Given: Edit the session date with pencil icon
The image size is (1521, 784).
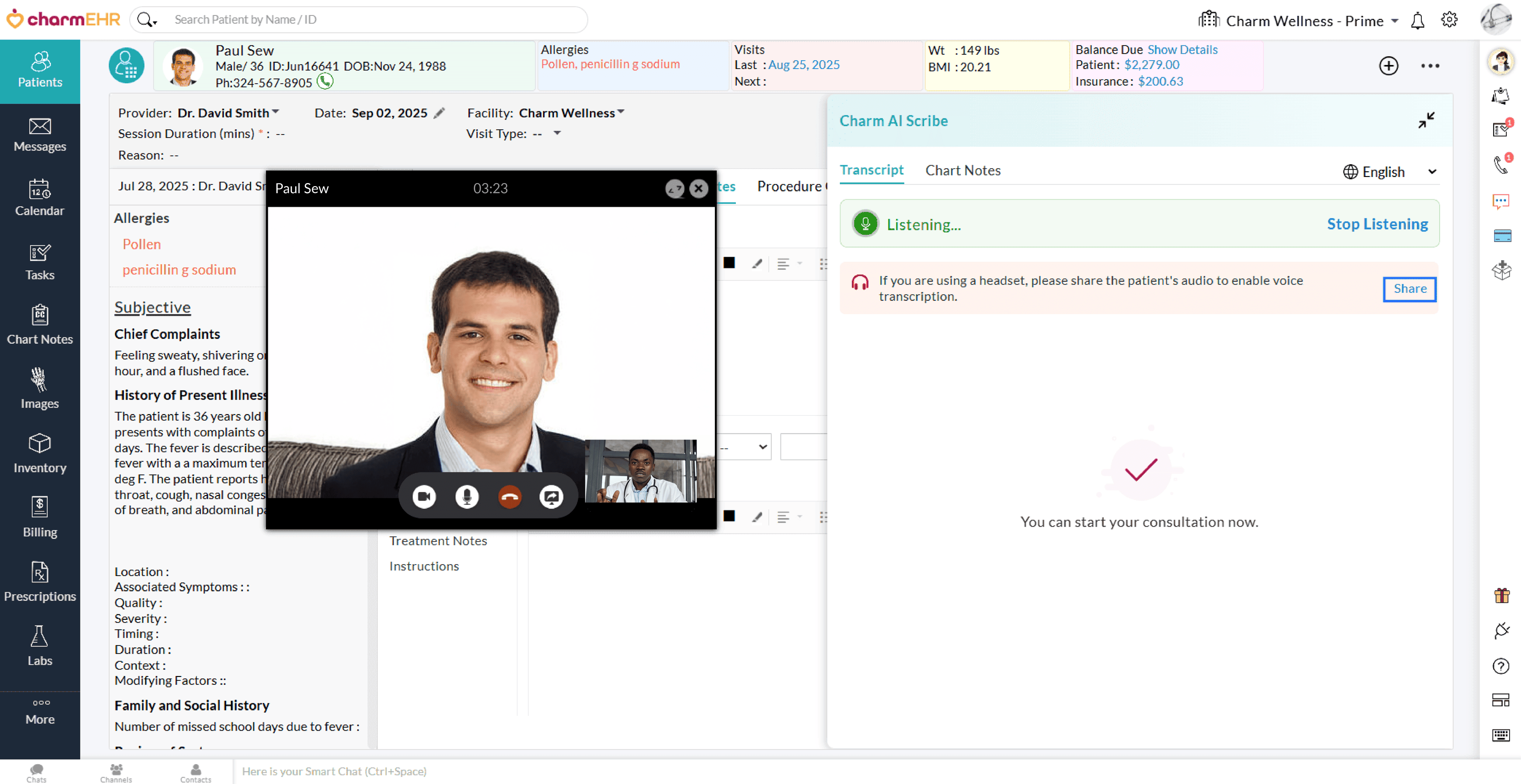Looking at the screenshot, I should (439, 113).
